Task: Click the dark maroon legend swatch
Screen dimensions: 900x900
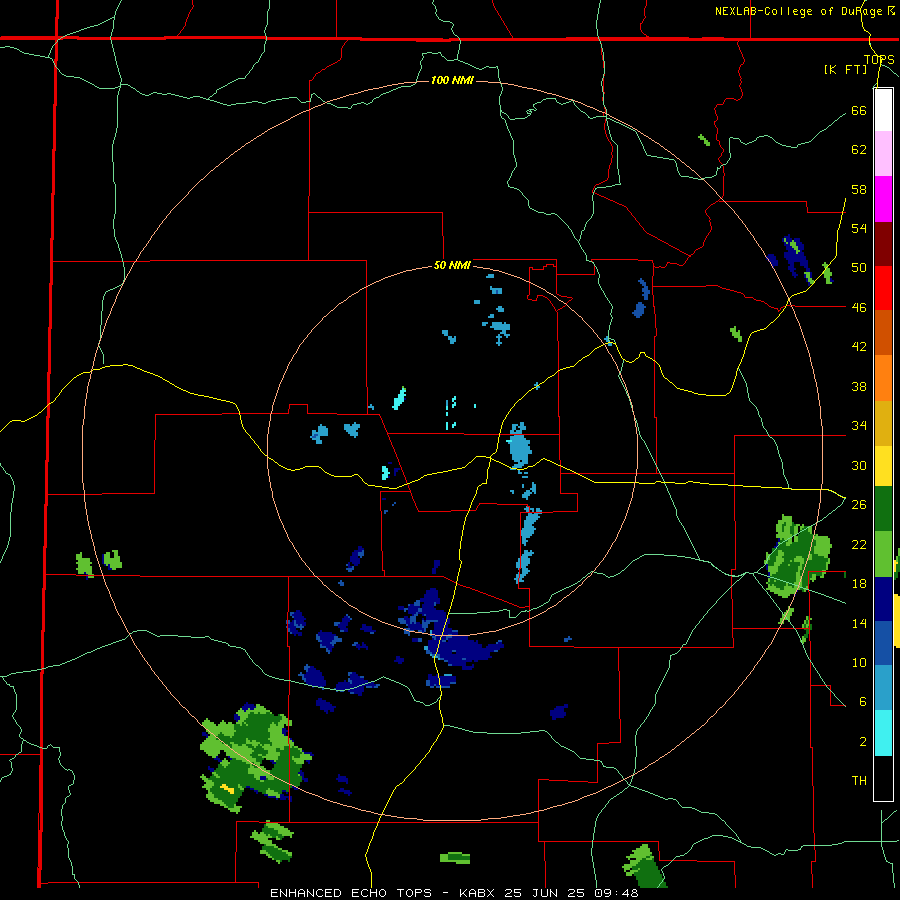Action: [883, 244]
